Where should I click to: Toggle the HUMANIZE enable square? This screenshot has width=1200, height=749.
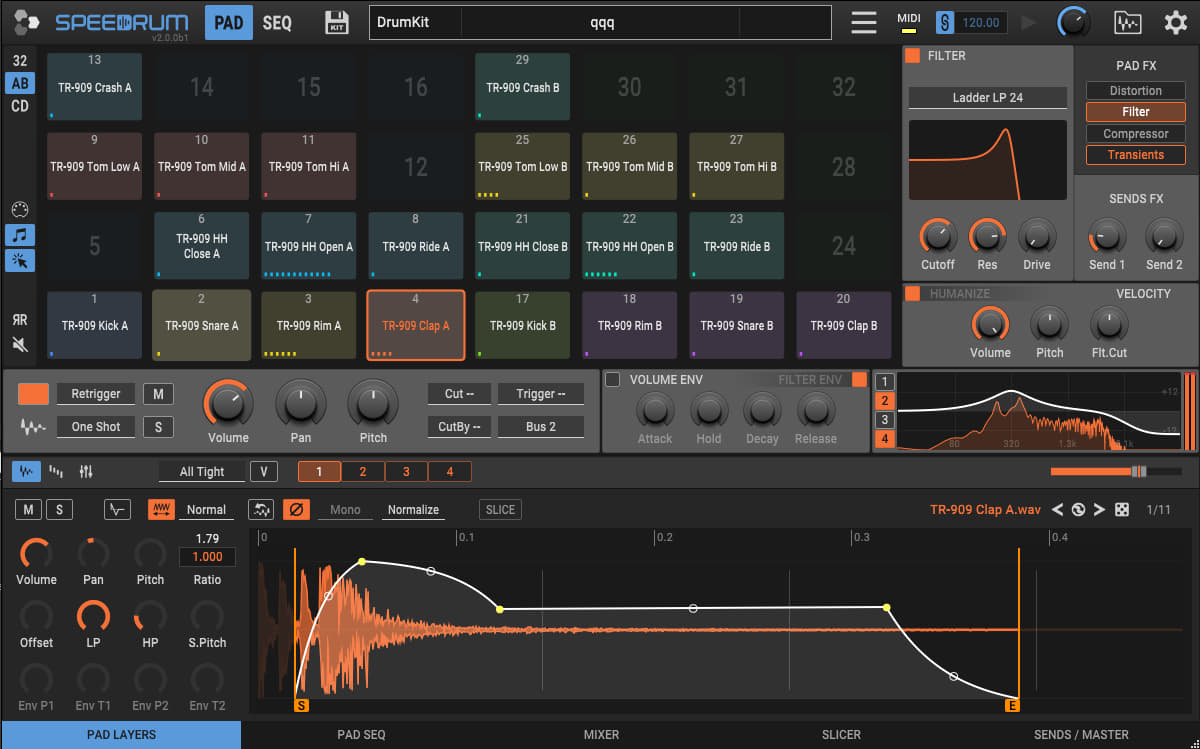click(913, 293)
